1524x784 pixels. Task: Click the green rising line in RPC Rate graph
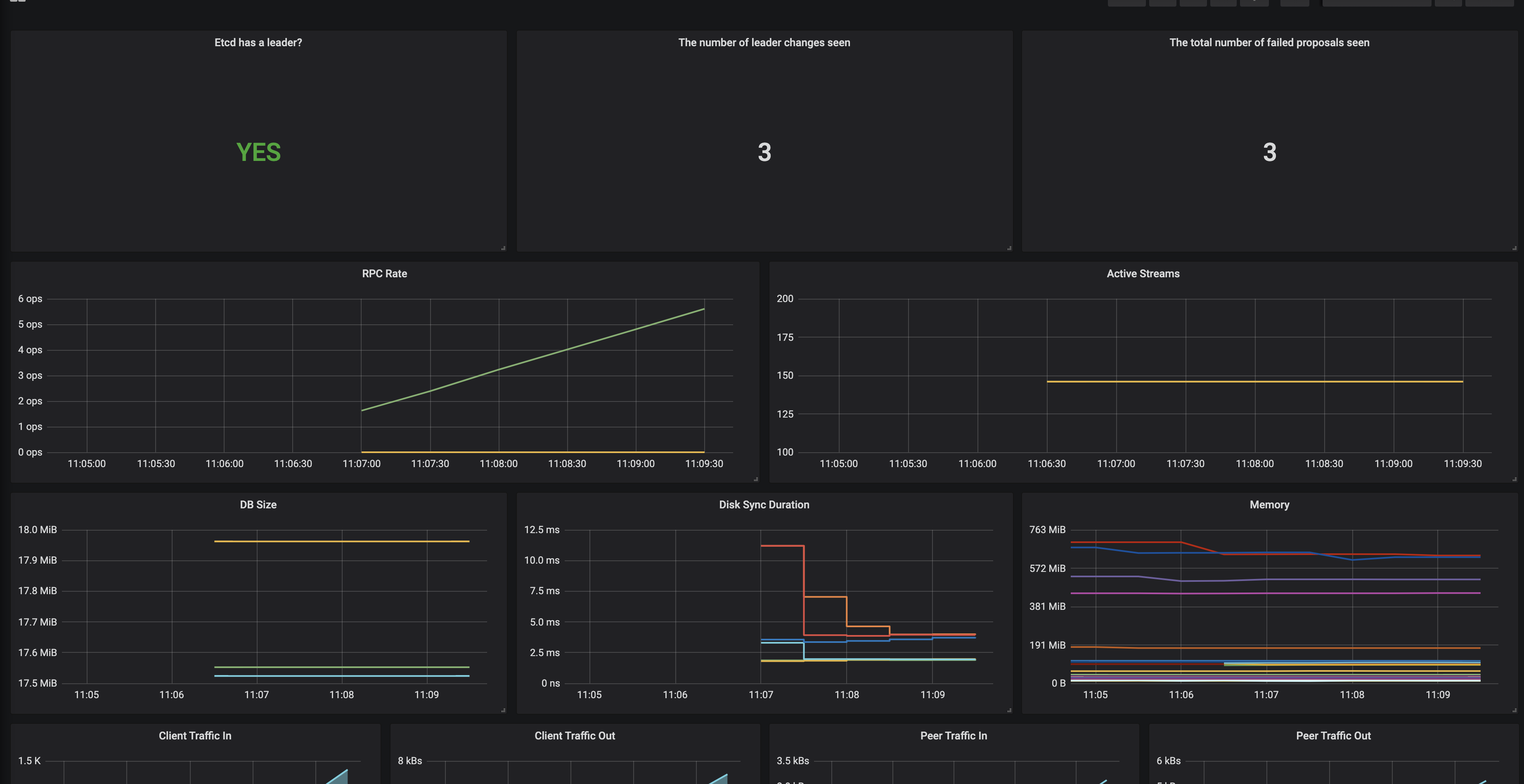point(532,360)
